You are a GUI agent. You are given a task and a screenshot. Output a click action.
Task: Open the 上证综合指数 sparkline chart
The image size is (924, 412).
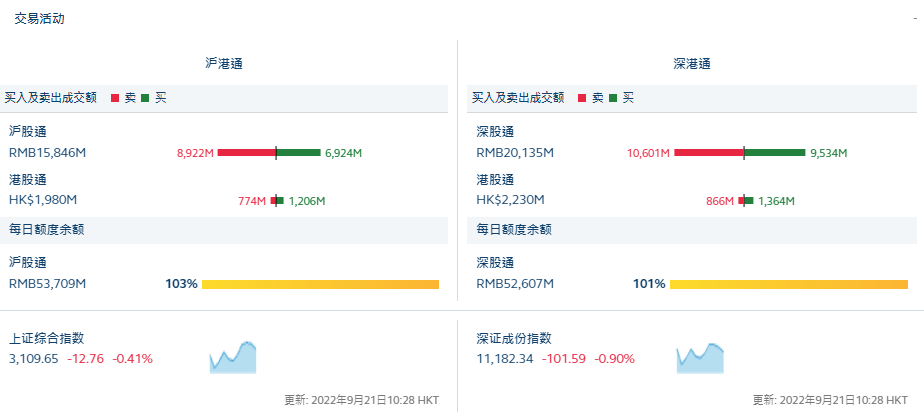[x=232, y=357]
